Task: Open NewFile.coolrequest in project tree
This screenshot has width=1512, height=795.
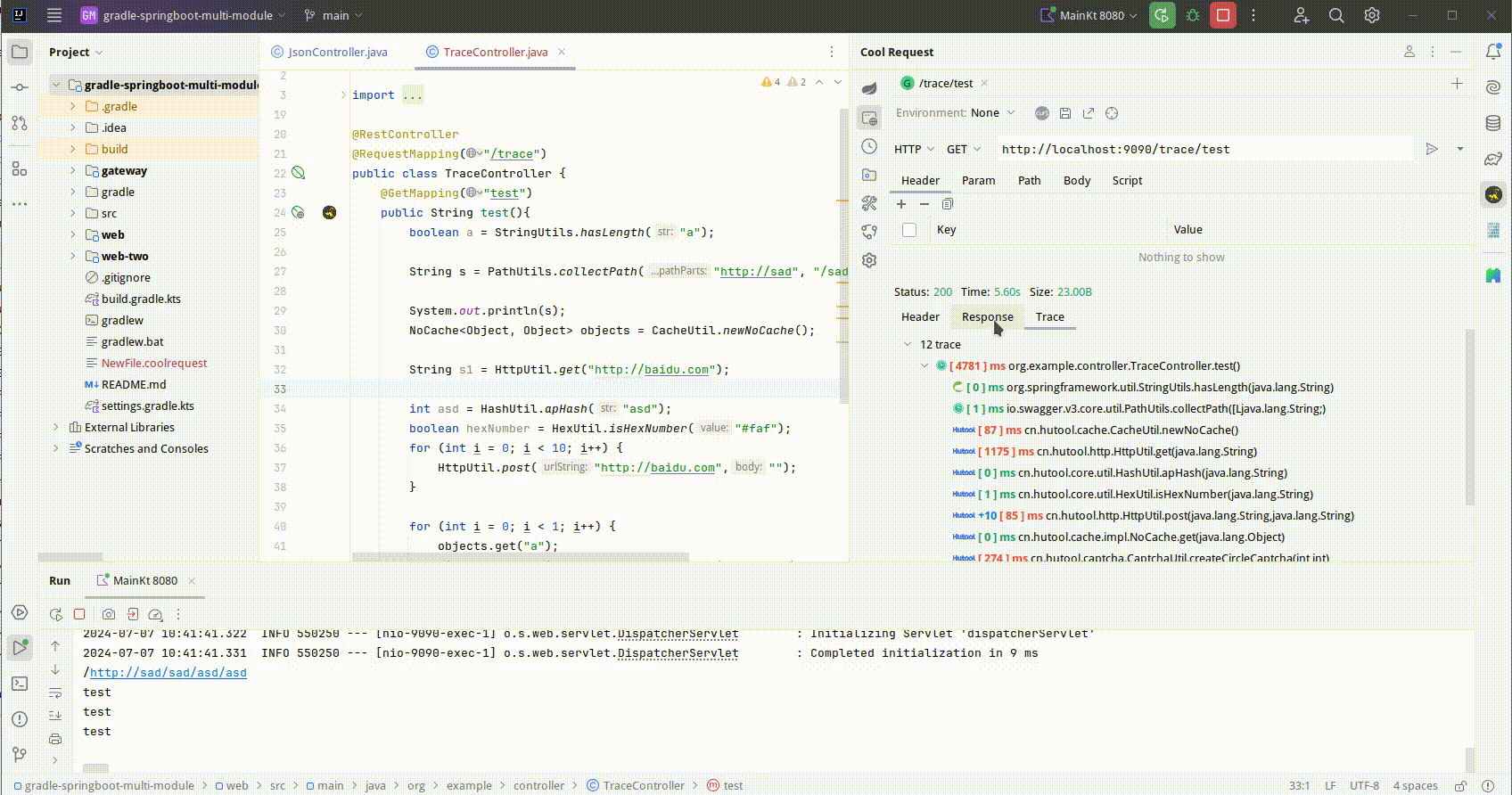Action: pos(154,363)
